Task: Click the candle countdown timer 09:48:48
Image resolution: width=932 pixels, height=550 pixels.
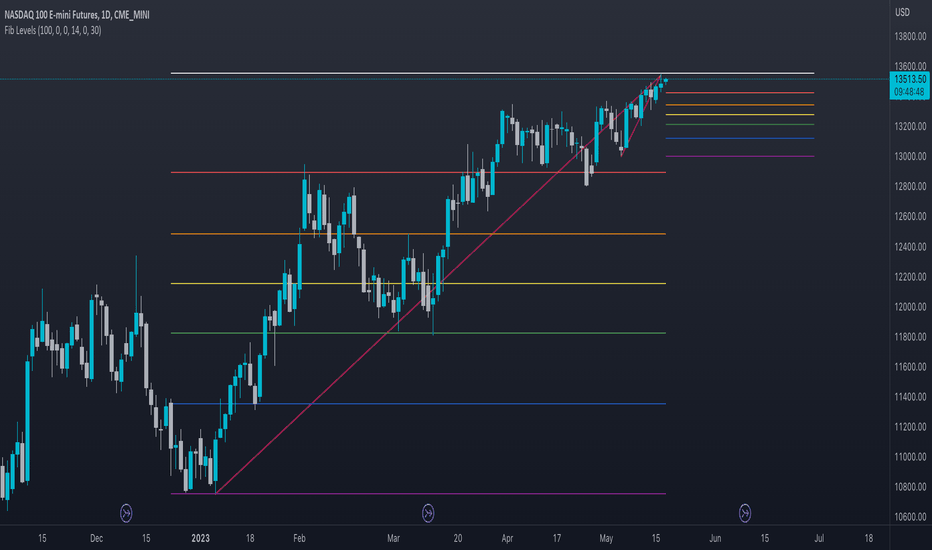Action: [x=910, y=92]
